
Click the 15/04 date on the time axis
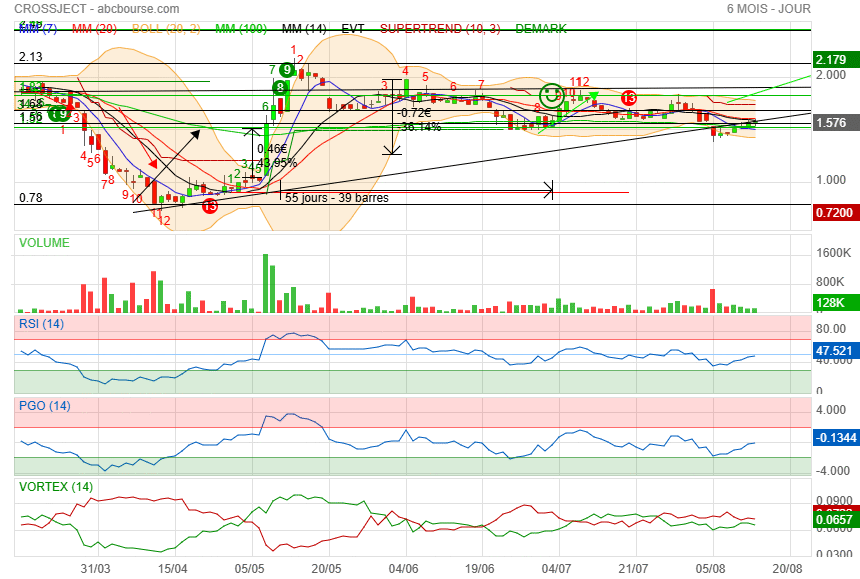tap(172, 569)
